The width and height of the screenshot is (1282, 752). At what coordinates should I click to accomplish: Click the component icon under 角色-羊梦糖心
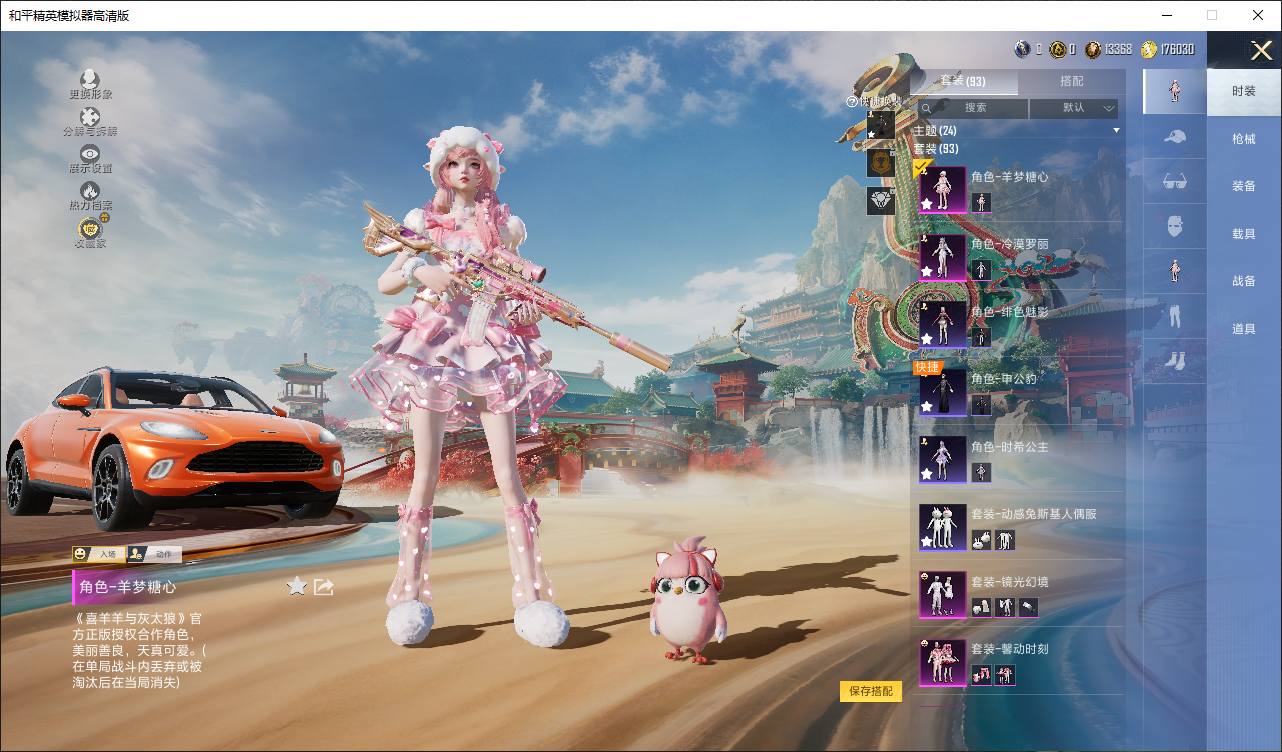point(981,203)
